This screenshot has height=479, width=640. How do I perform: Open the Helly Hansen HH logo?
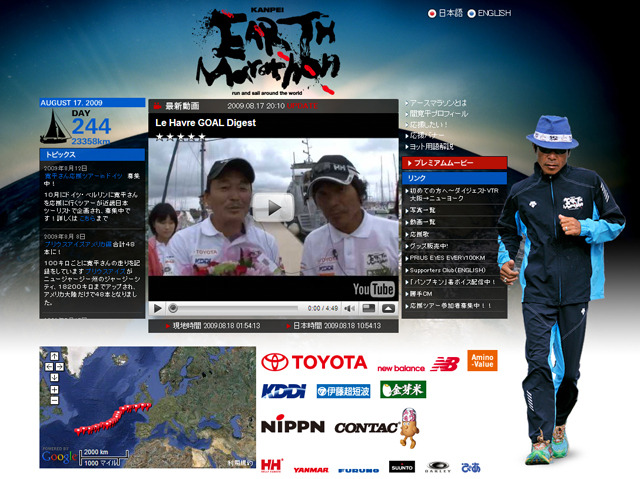pyautogui.click(x=271, y=466)
